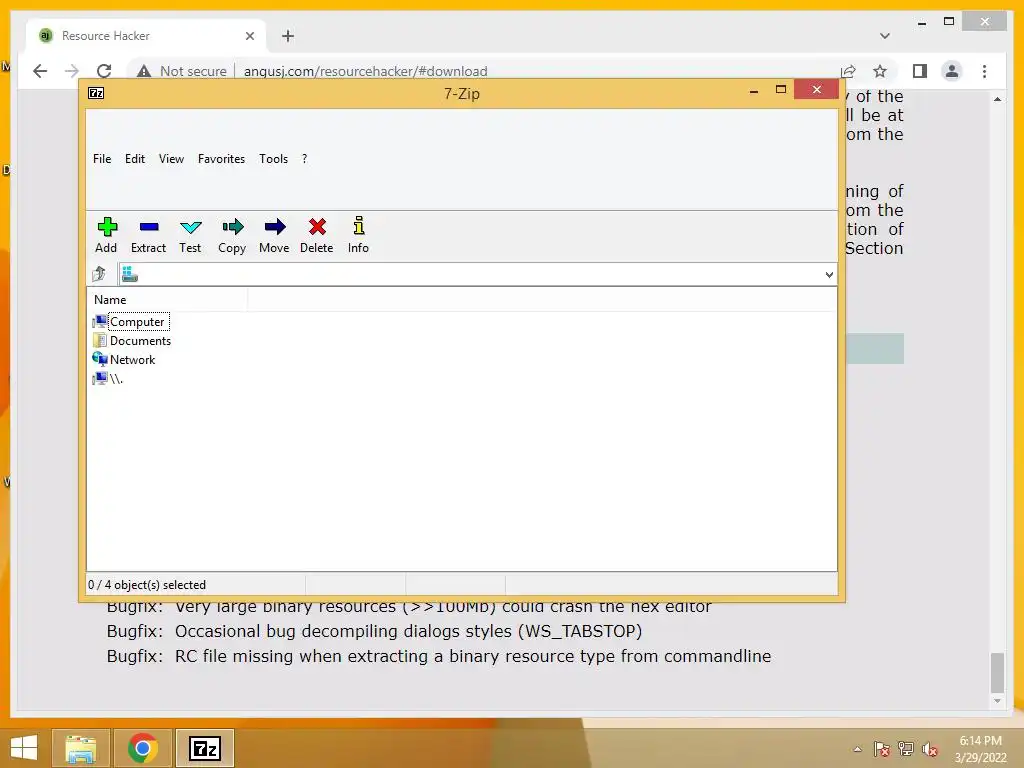The image size is (1024, 768).
Task: Toggle Chrome's side panel
Action: pyautogui.click(x=920, y=71)
